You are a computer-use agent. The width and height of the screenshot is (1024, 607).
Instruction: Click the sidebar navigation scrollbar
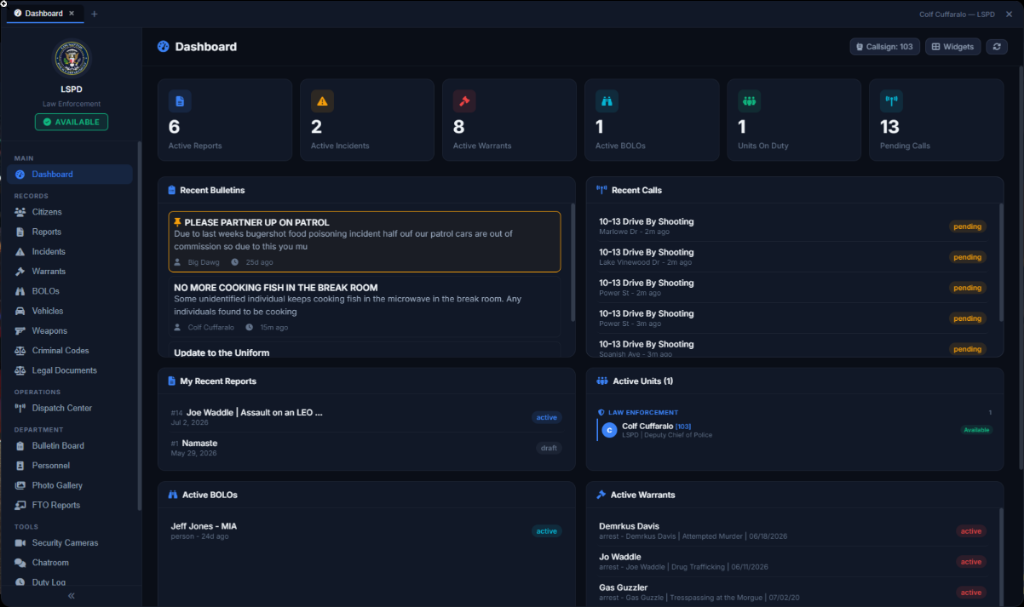139,325
